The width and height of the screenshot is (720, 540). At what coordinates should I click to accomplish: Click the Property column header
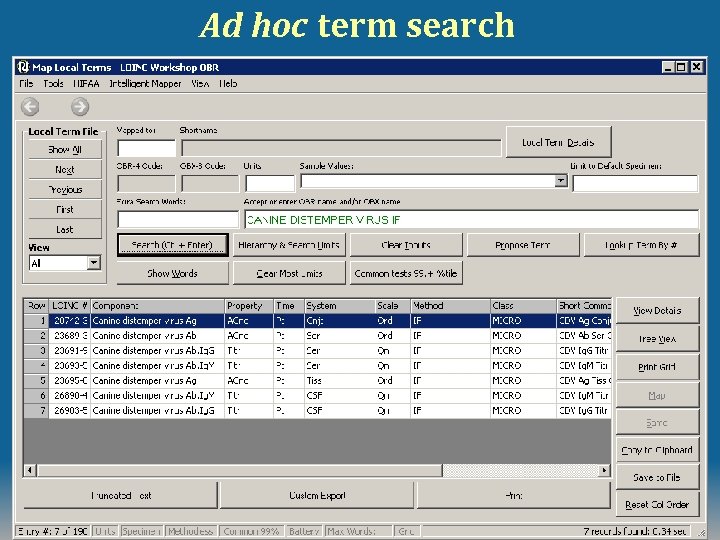click(249, 306)
